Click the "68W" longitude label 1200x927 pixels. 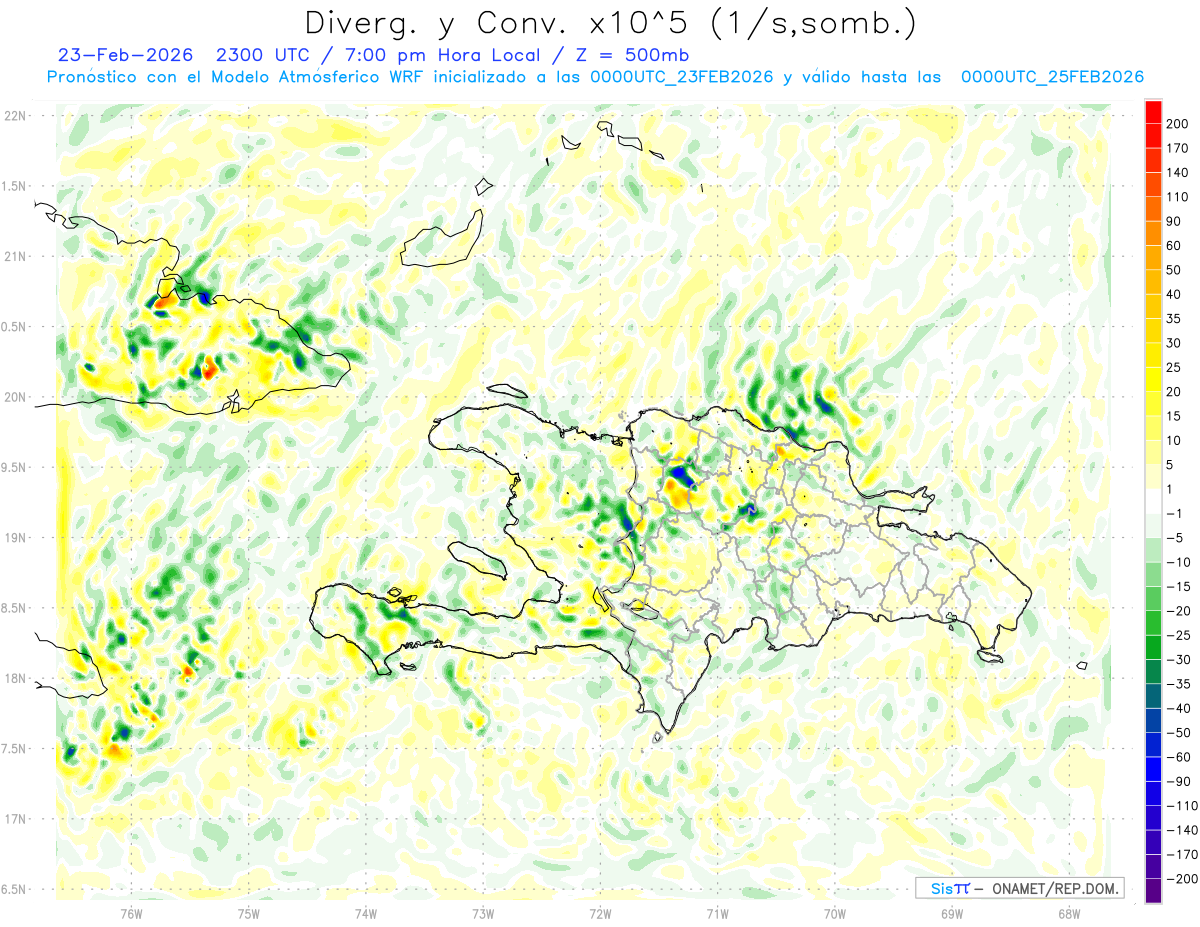coord(1068,914)
